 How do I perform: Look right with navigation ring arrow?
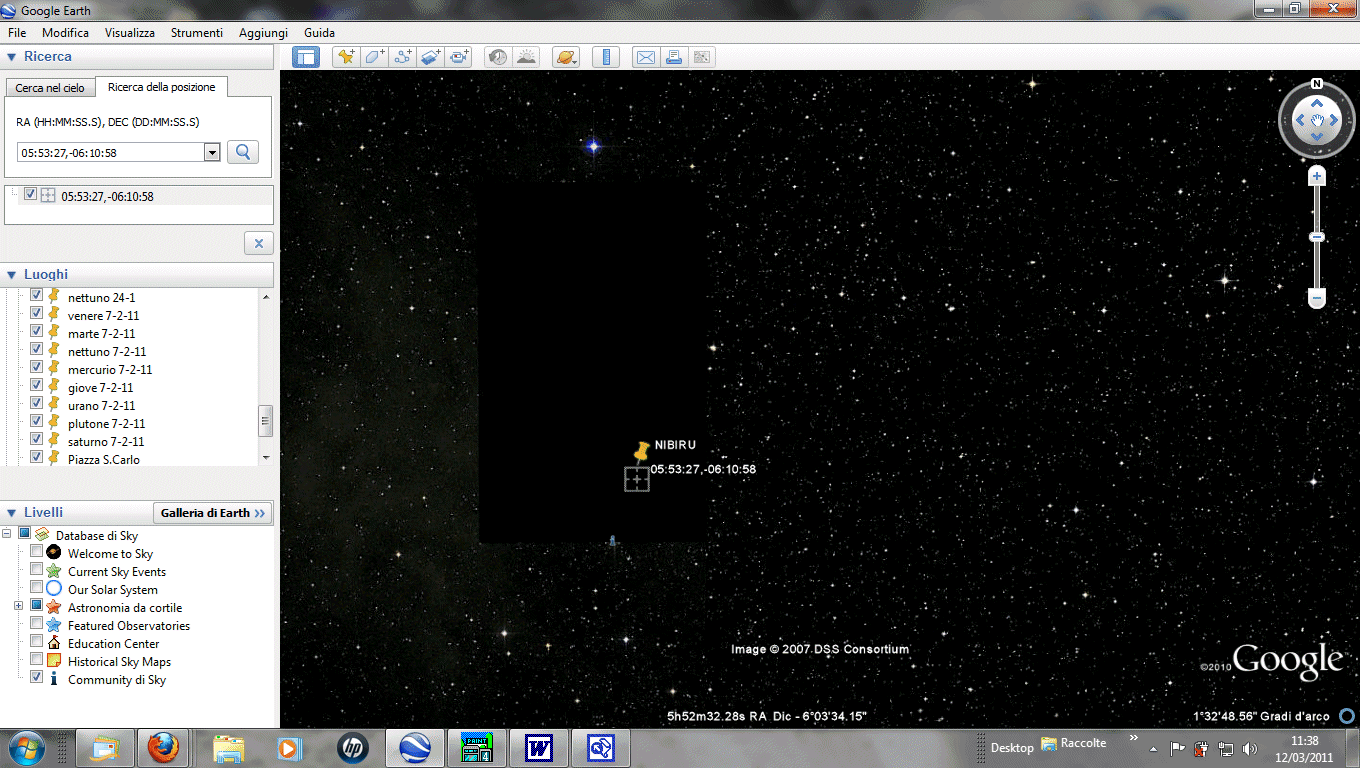tap(1335, 120)
